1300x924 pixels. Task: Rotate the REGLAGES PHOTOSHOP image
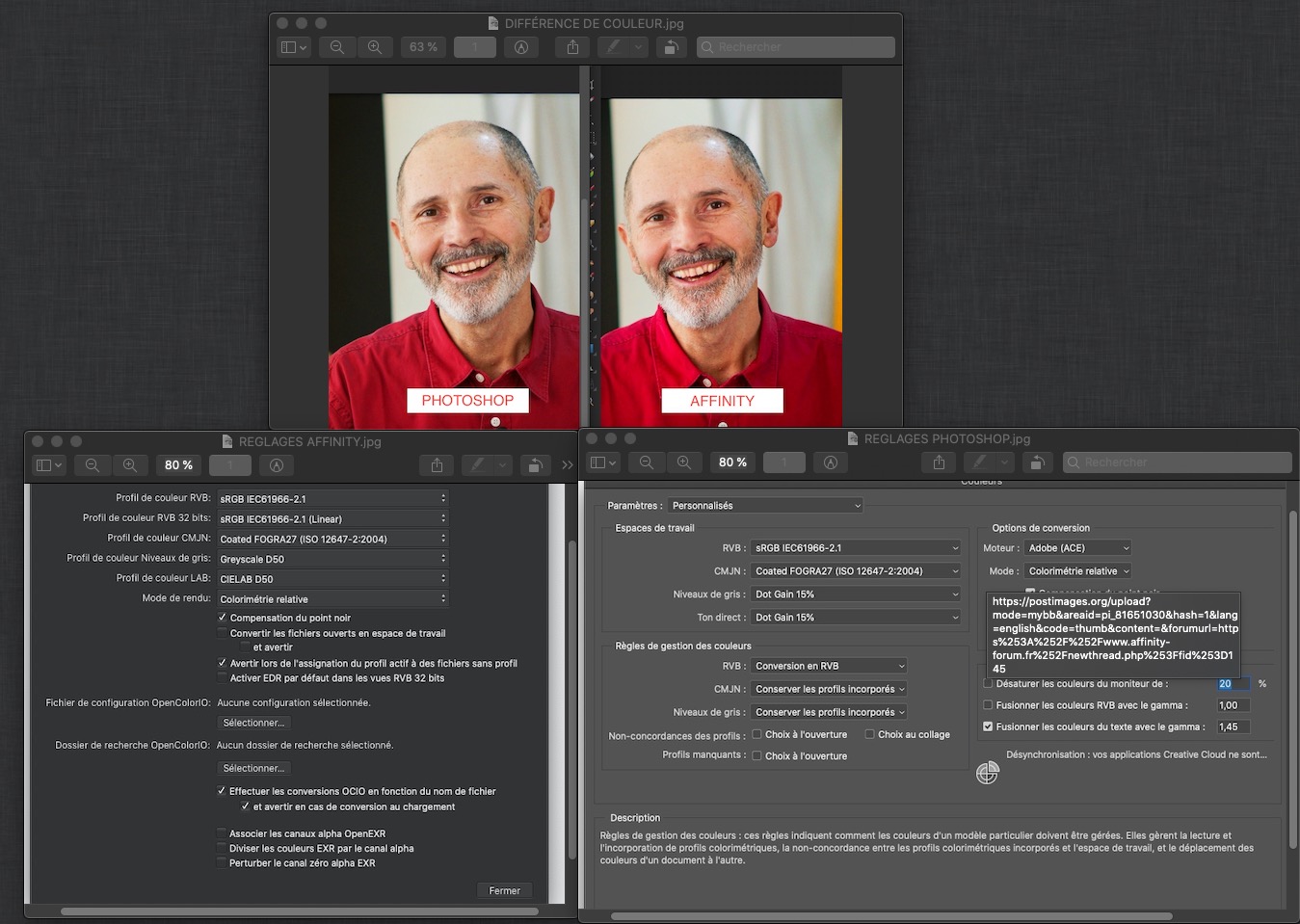click(1038, 462)
